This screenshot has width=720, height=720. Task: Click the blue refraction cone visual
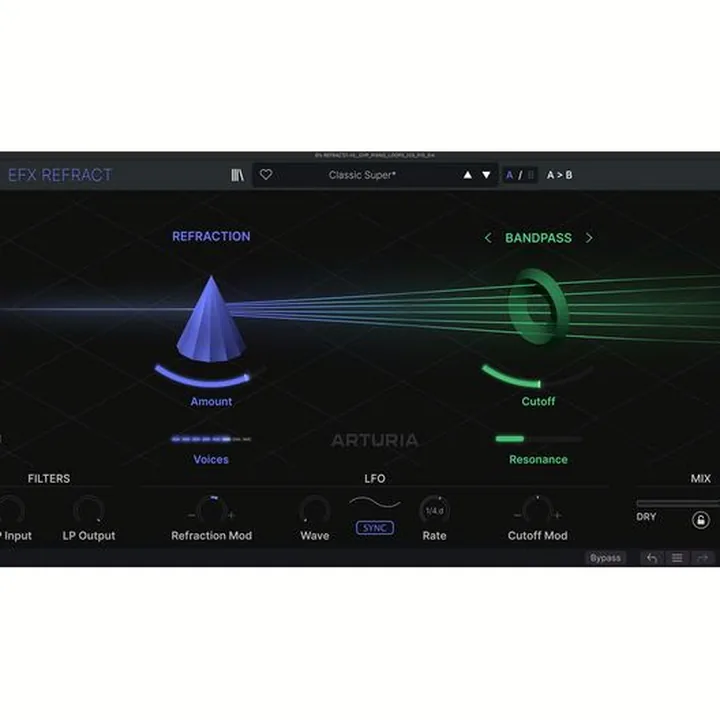pyautogui.click(x=211, y=318)
